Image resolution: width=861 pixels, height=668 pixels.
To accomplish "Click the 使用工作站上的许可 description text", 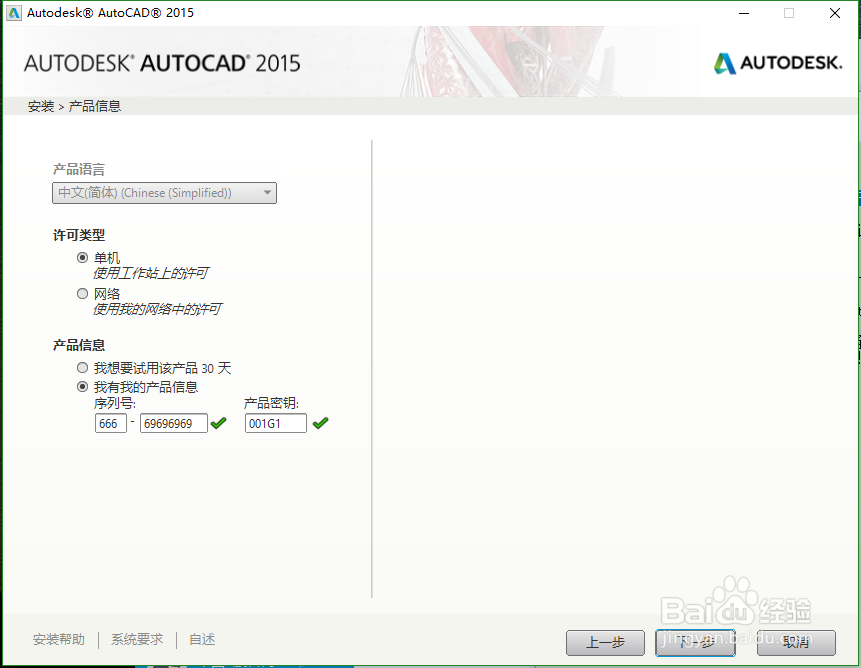I will pos(150,273).
